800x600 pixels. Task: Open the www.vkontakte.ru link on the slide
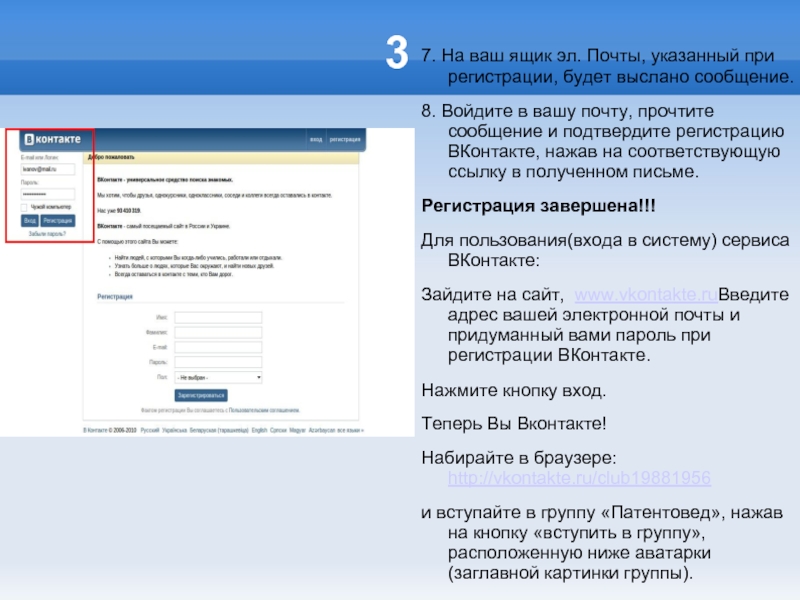point(646,294)
